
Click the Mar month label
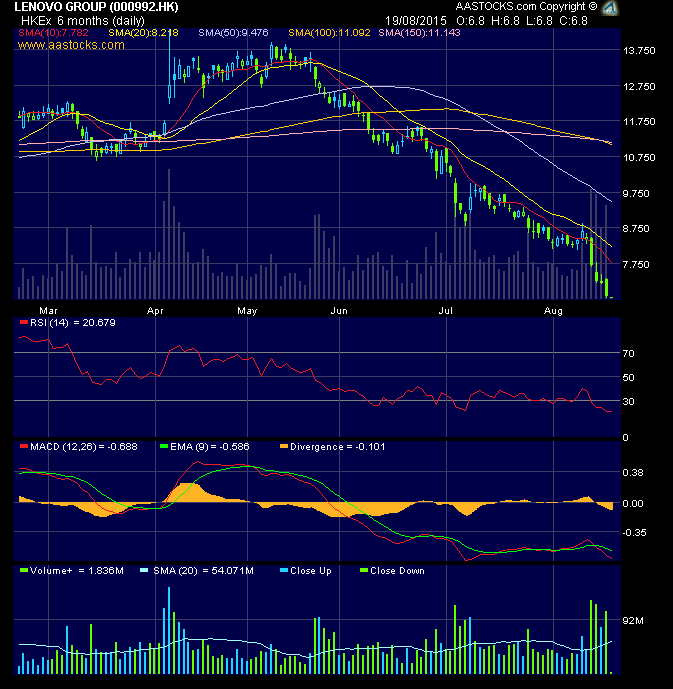[x=48, y=311]
